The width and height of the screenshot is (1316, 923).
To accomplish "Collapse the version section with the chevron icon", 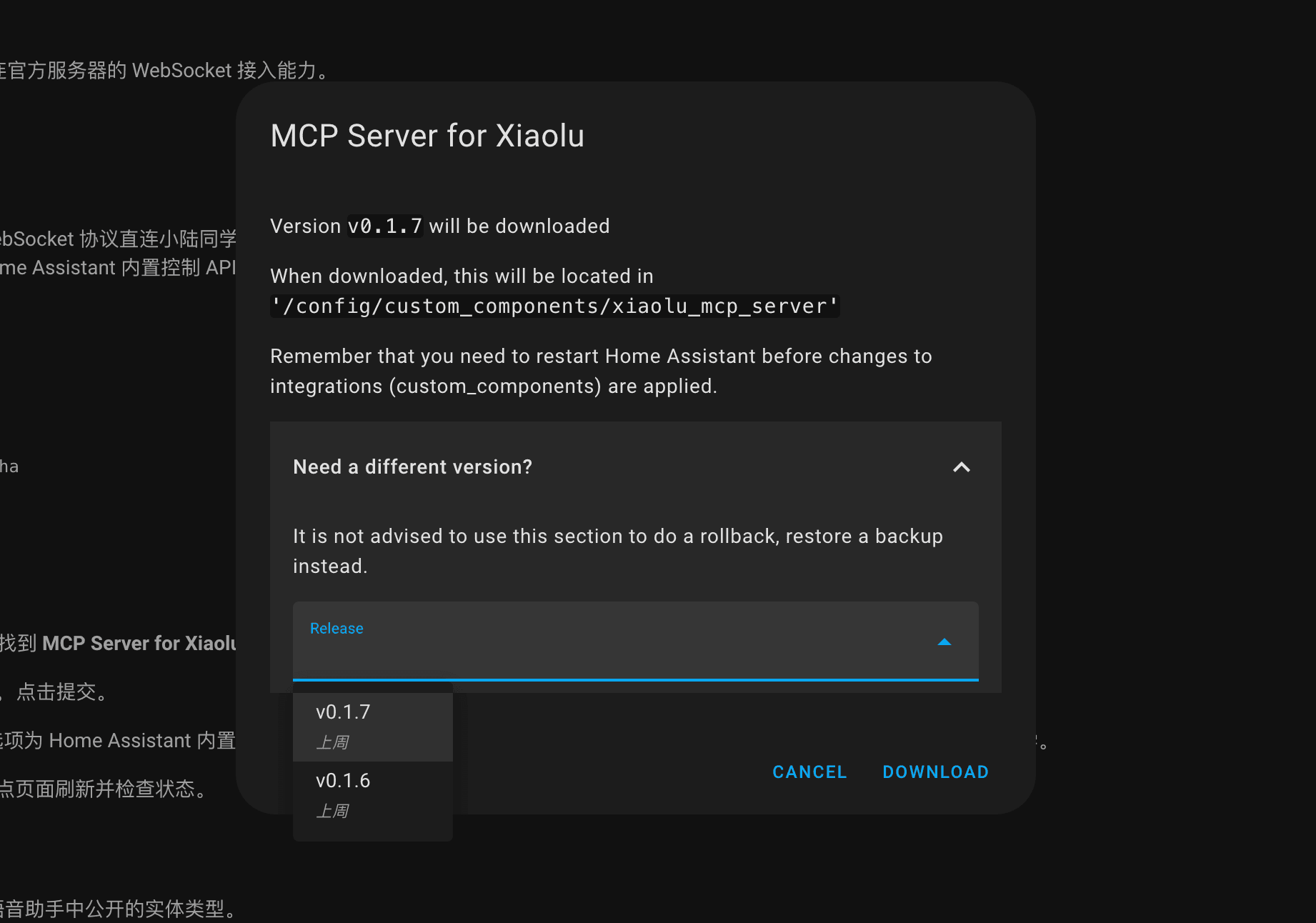I will coord(962,467).
